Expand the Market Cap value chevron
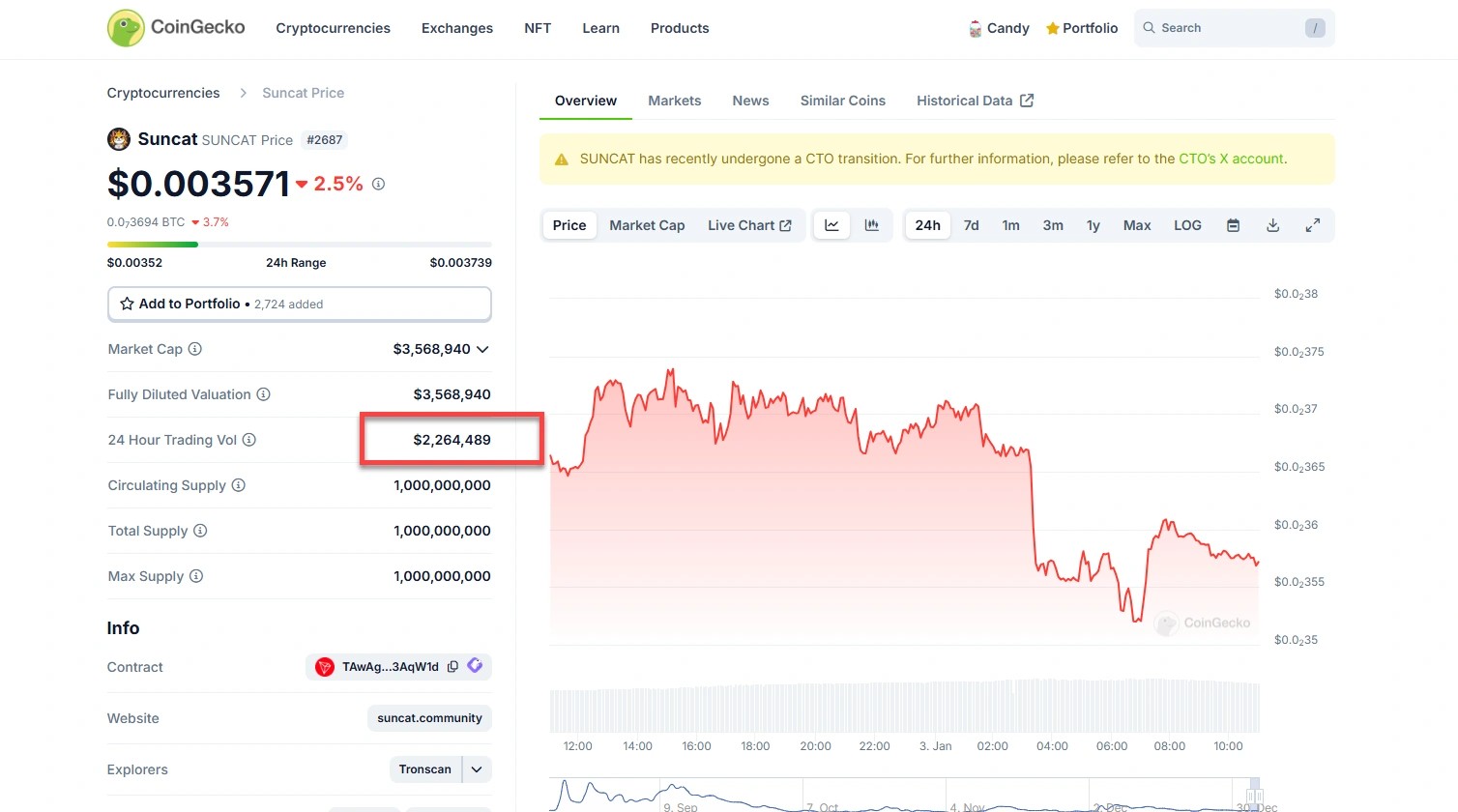1458x812 pixels. [x=482, y=349]
